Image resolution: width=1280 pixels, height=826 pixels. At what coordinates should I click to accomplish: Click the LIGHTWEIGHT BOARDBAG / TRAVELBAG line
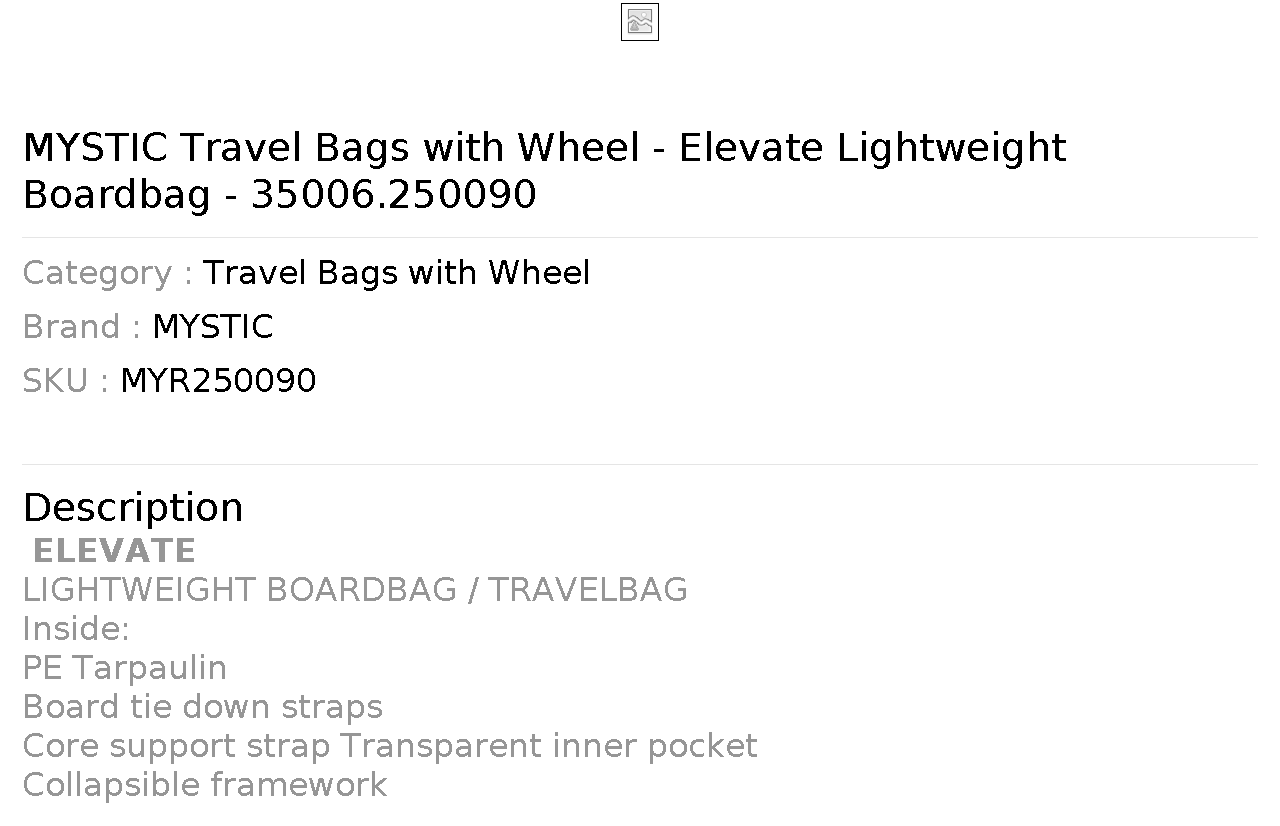point(355,590)
